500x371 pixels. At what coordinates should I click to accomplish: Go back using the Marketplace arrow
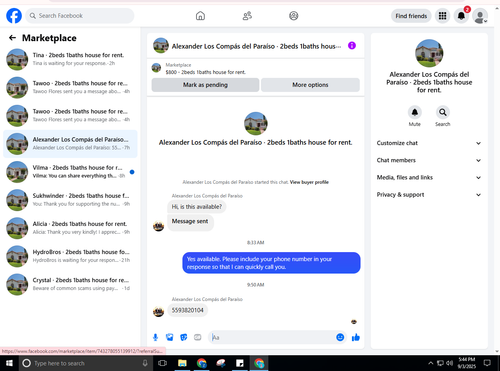(x=12, y=38)
